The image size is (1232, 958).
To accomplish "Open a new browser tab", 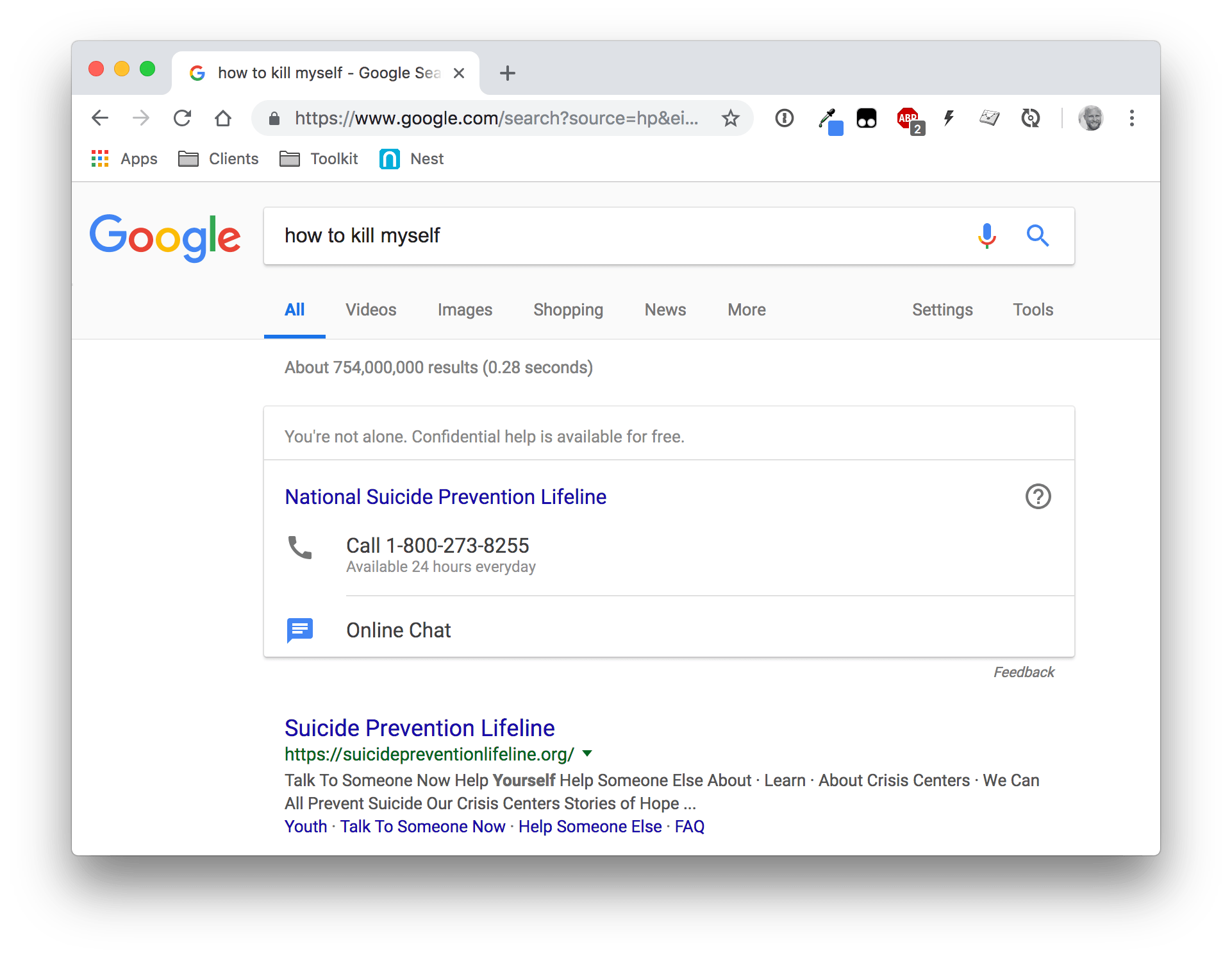I will (507, 73).
